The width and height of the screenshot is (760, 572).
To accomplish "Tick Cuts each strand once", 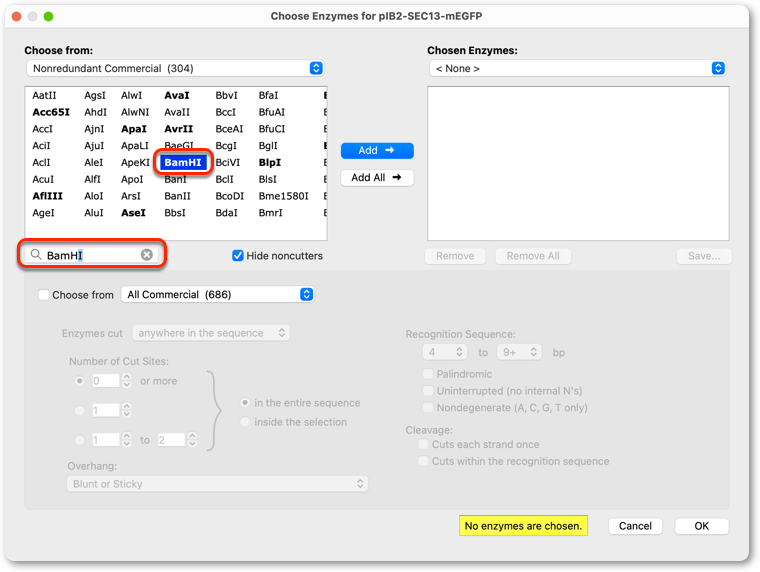I will [x=423, y=444].
